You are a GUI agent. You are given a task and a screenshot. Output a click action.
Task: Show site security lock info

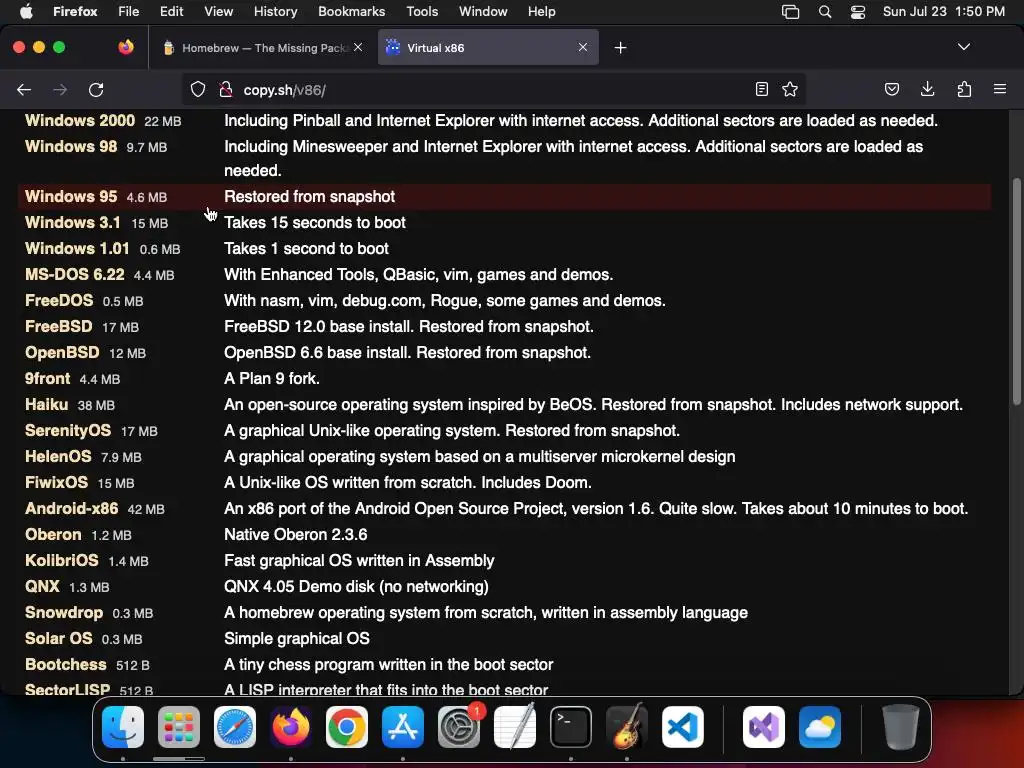coord(226,89)
